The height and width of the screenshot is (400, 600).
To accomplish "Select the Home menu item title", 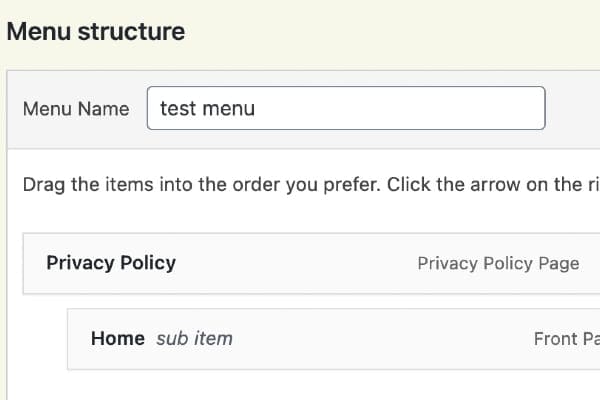I will [x=118, y=338].
